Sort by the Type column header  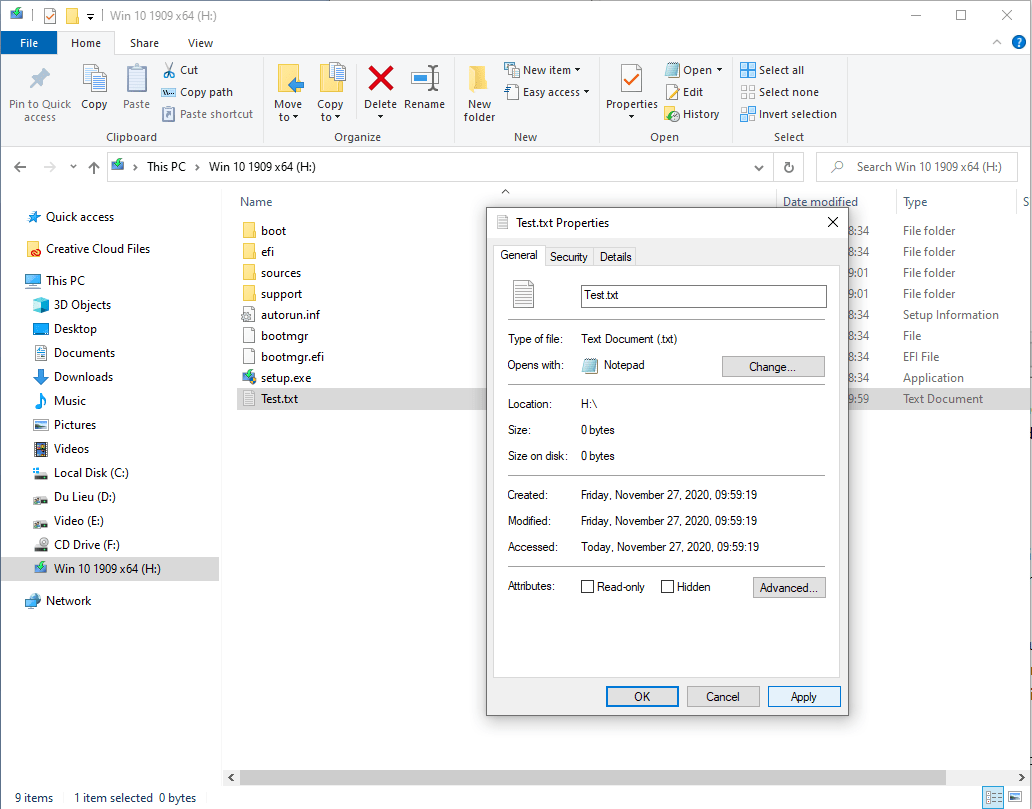[915, 202]
